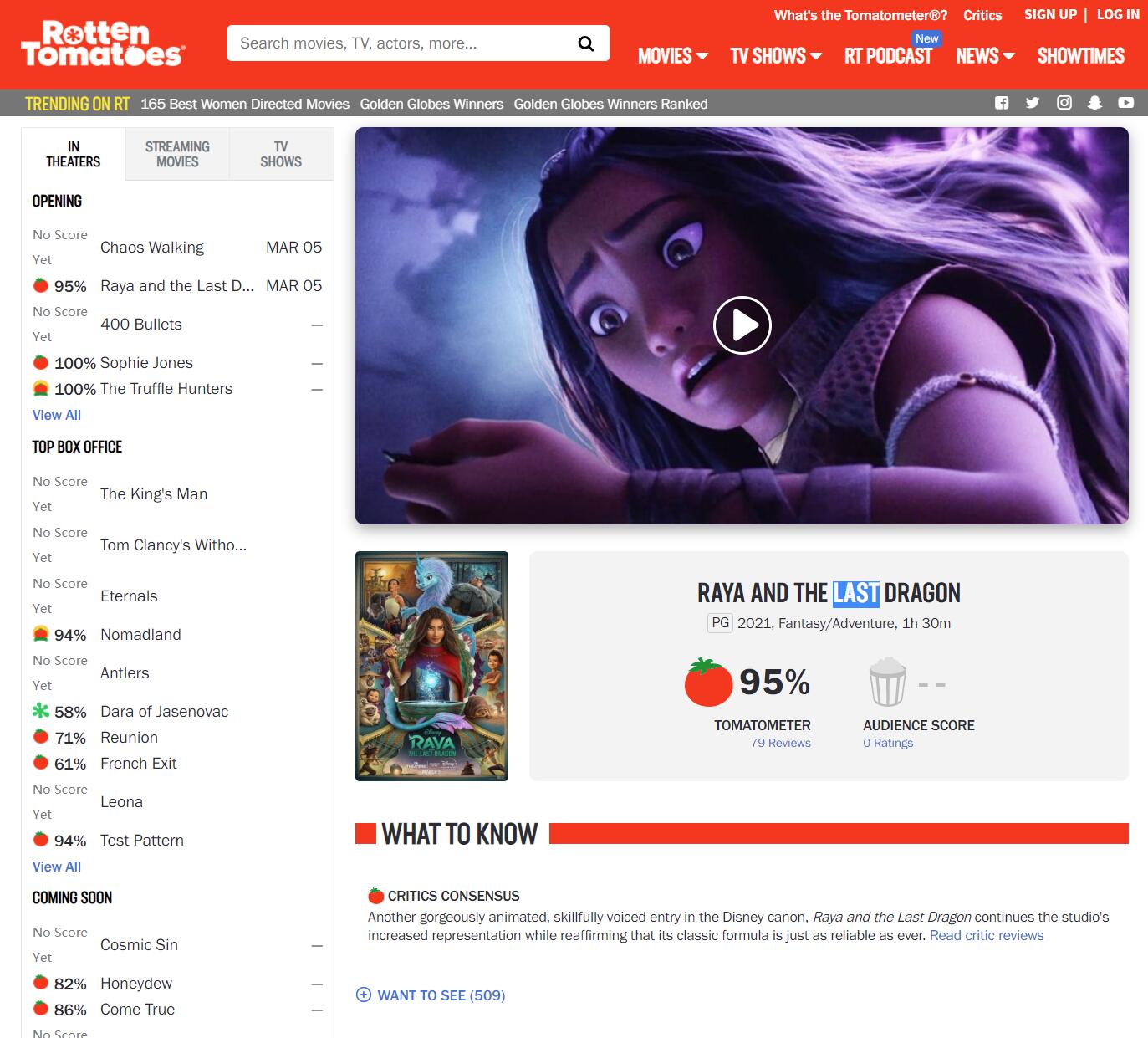Open Antlers movie link

pyautogui.click(x=125, y=672)
